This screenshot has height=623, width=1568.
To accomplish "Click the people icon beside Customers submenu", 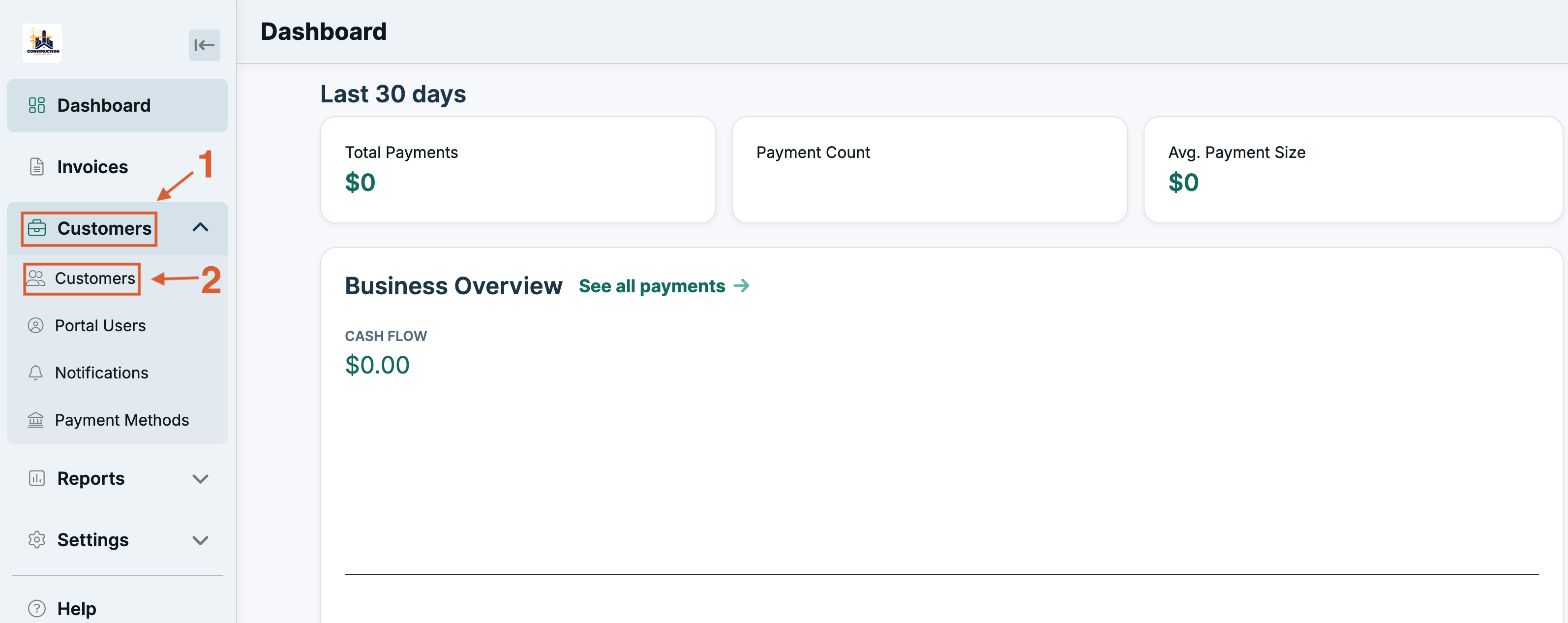I will point(36,279).
